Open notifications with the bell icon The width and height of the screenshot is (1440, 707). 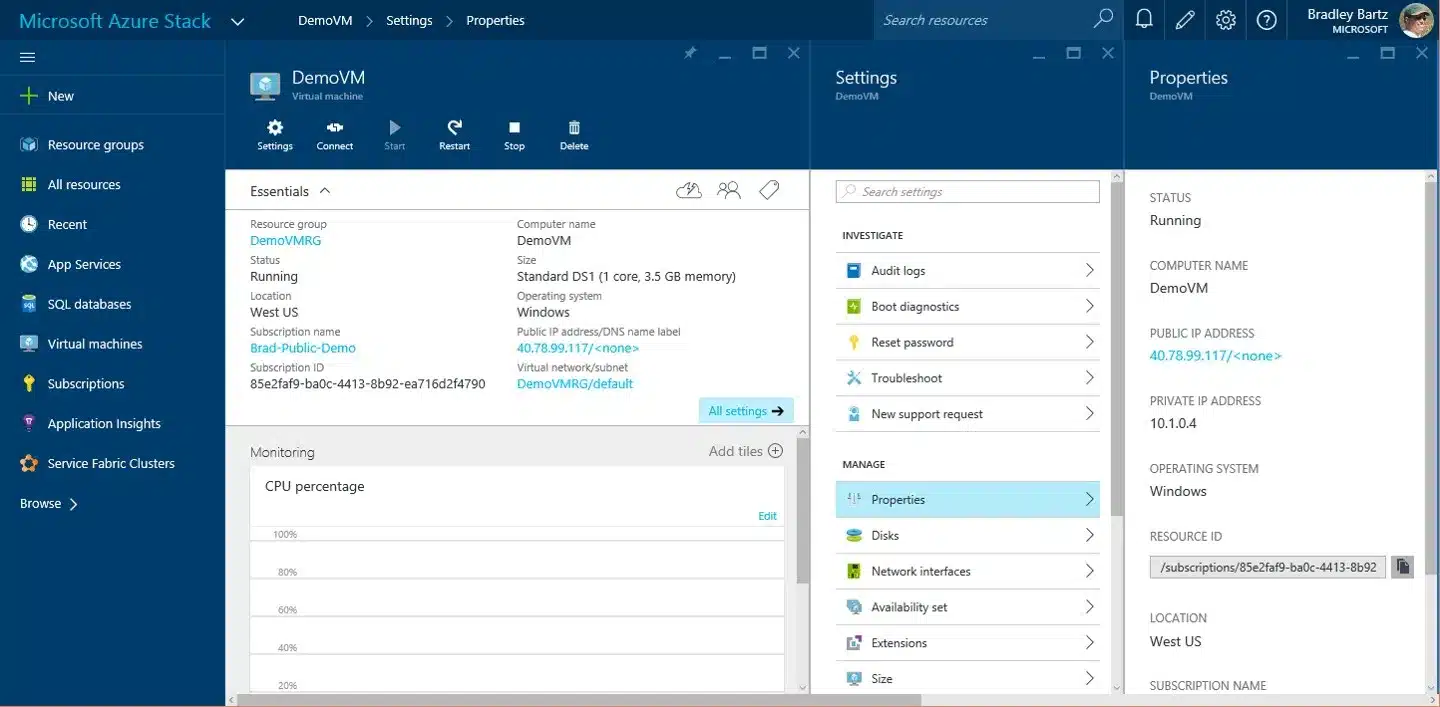click(1144, 20)
